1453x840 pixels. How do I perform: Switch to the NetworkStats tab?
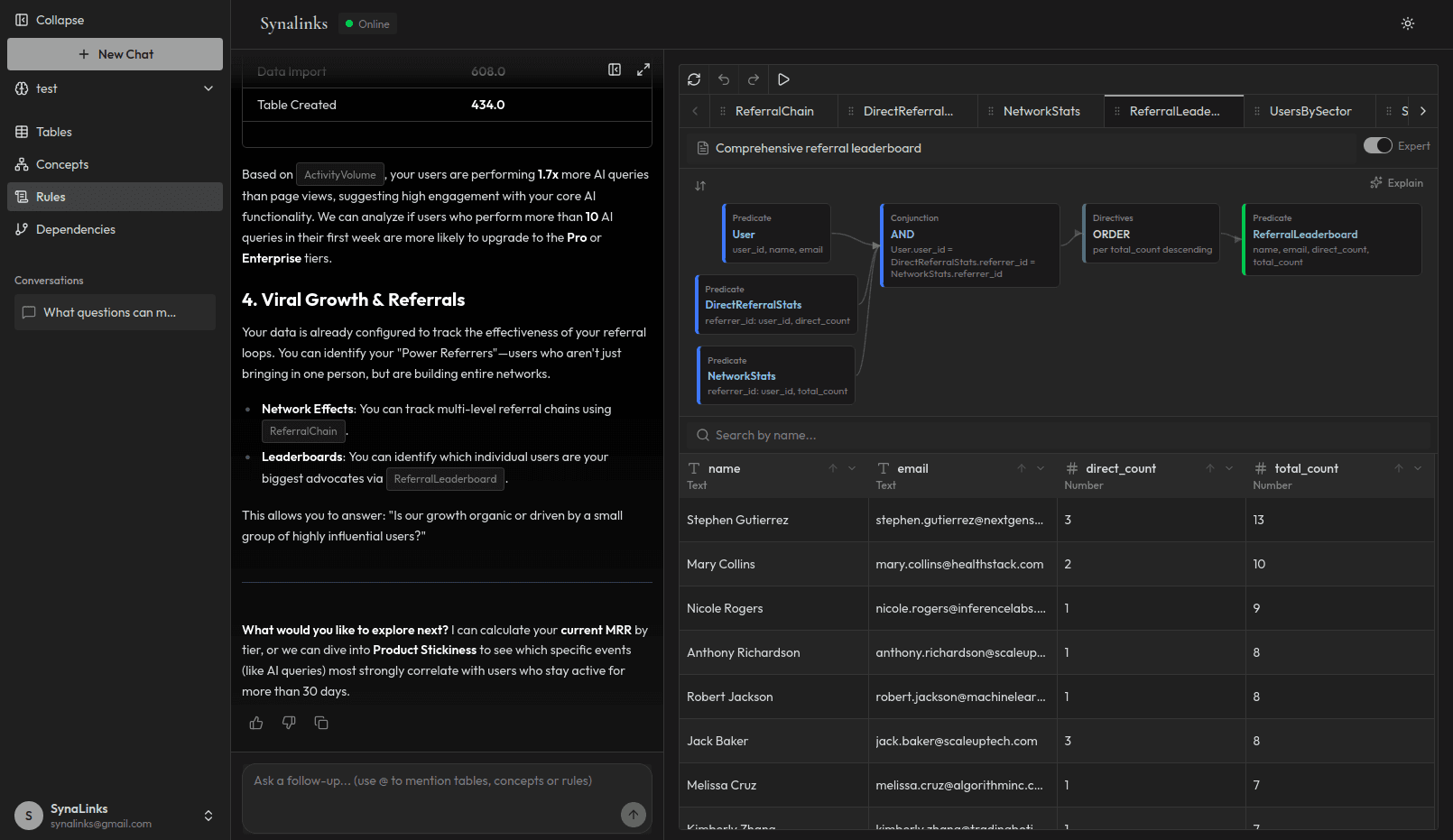[x=1041, y=110]
